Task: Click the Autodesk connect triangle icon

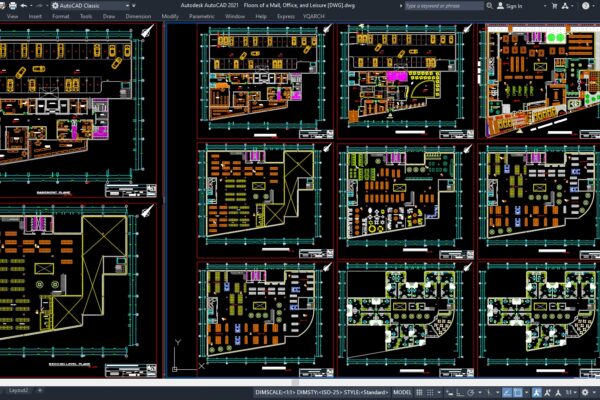Action: (x=565, y=6)
